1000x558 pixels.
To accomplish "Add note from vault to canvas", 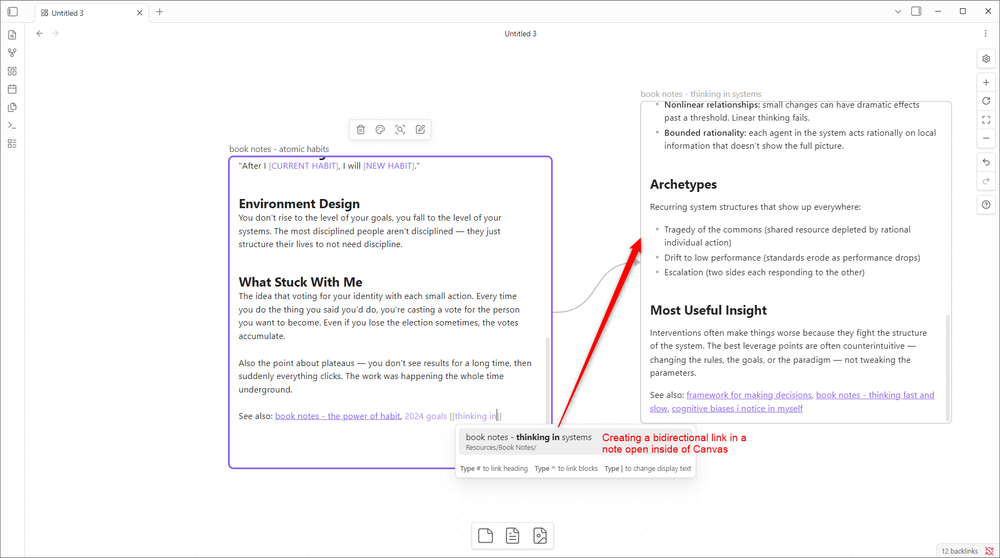I will click(x=513, y=536).
